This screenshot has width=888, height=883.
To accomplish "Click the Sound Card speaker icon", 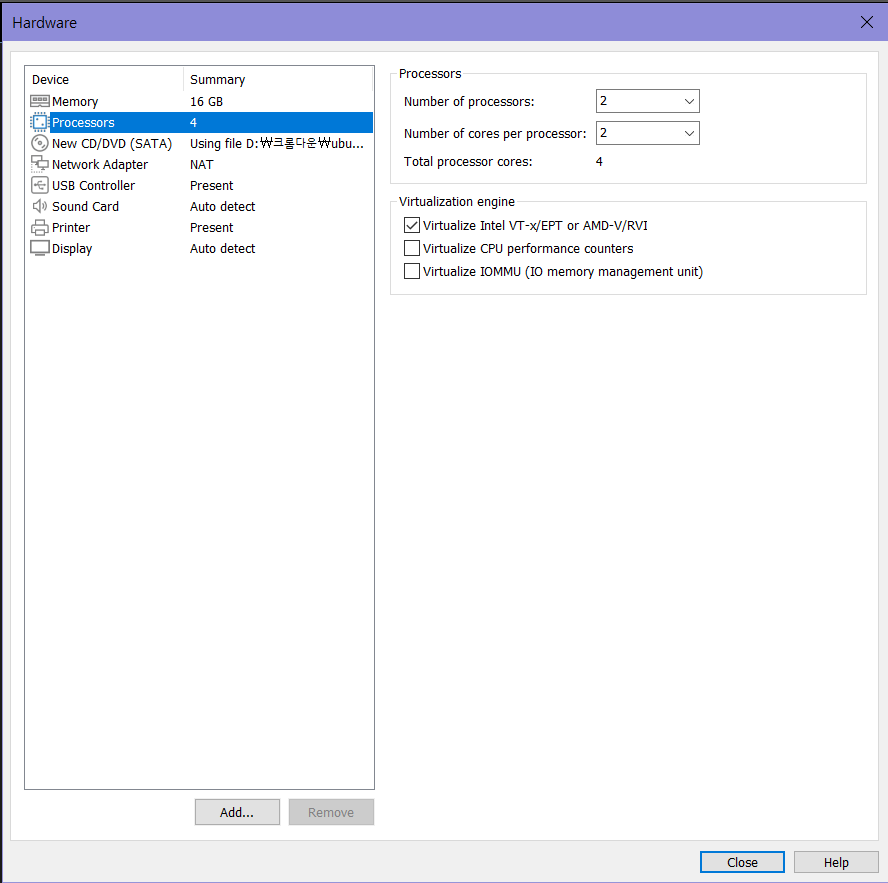I will coord(40,206).
